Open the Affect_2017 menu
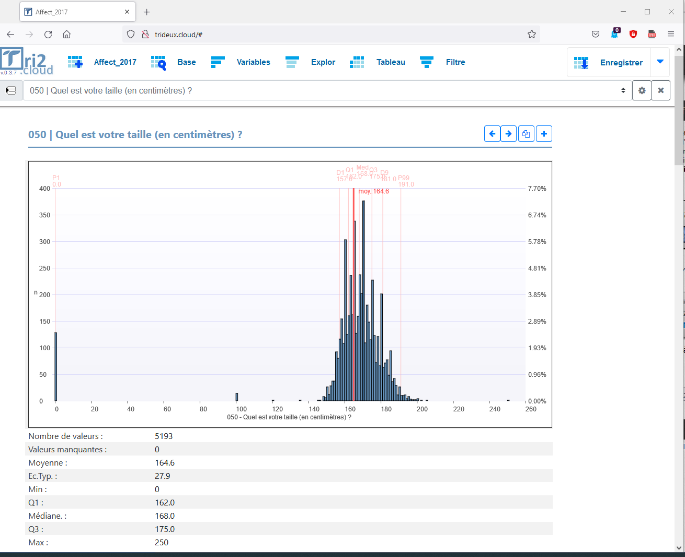685x557 pixels. click(x=115, y=62)
